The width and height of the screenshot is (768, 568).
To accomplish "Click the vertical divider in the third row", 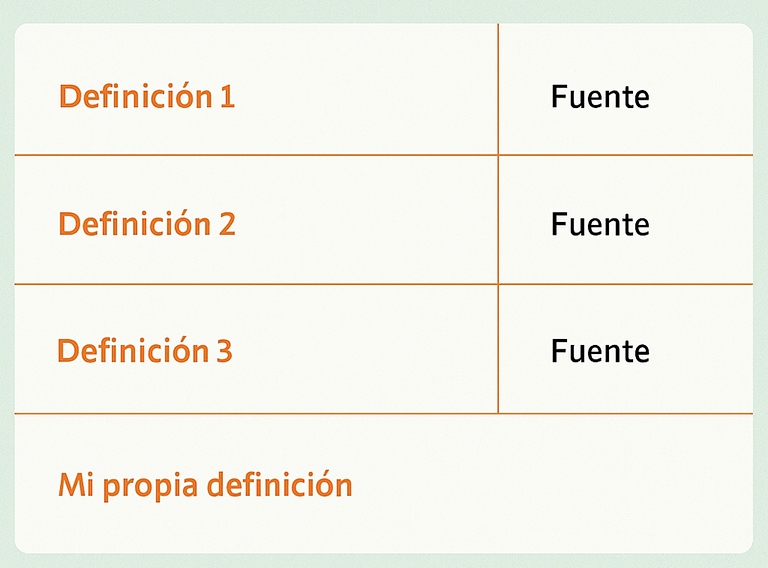I will (498, 349).
